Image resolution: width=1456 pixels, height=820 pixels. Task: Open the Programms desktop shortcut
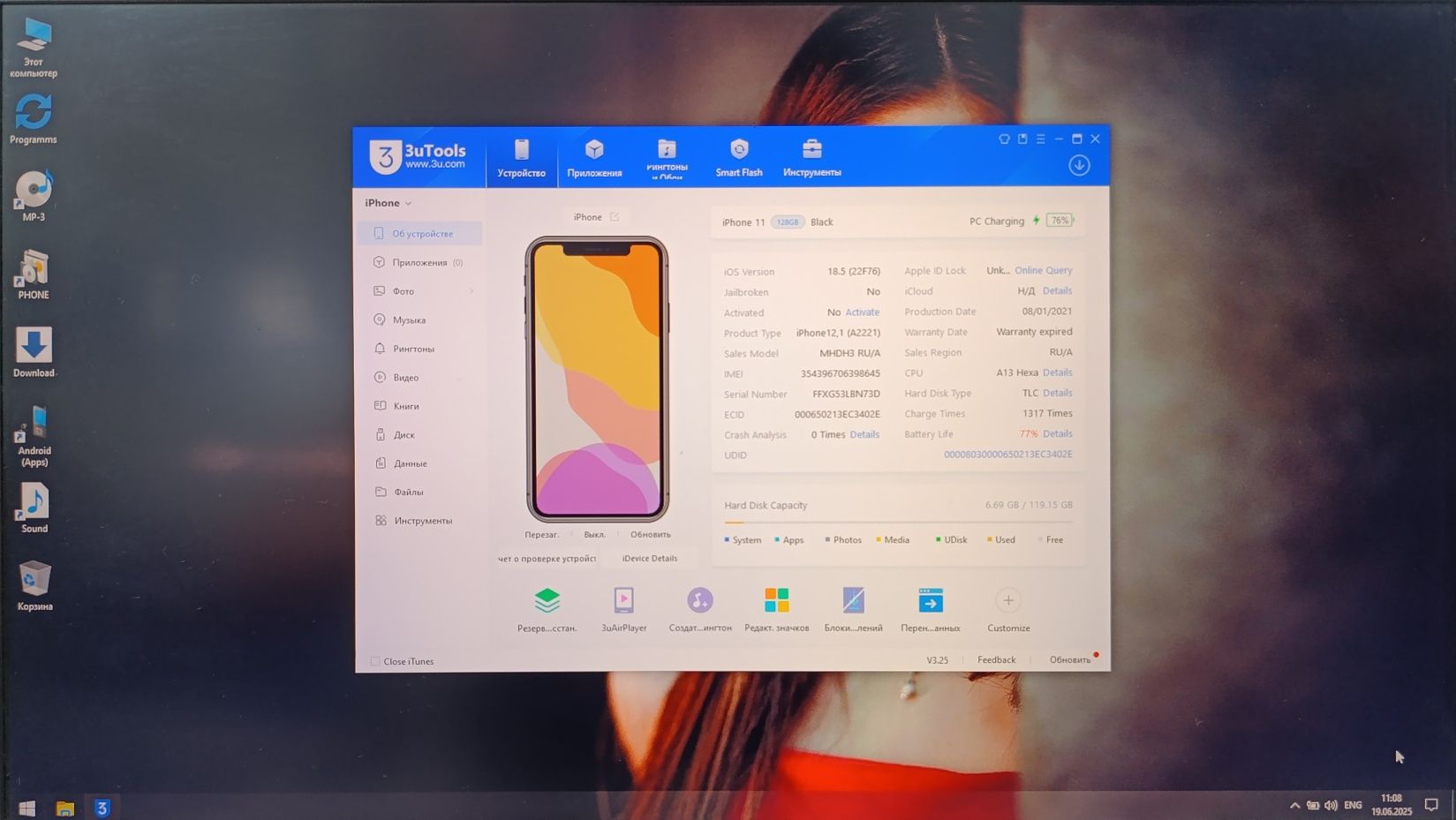click(x=34, y=119)
